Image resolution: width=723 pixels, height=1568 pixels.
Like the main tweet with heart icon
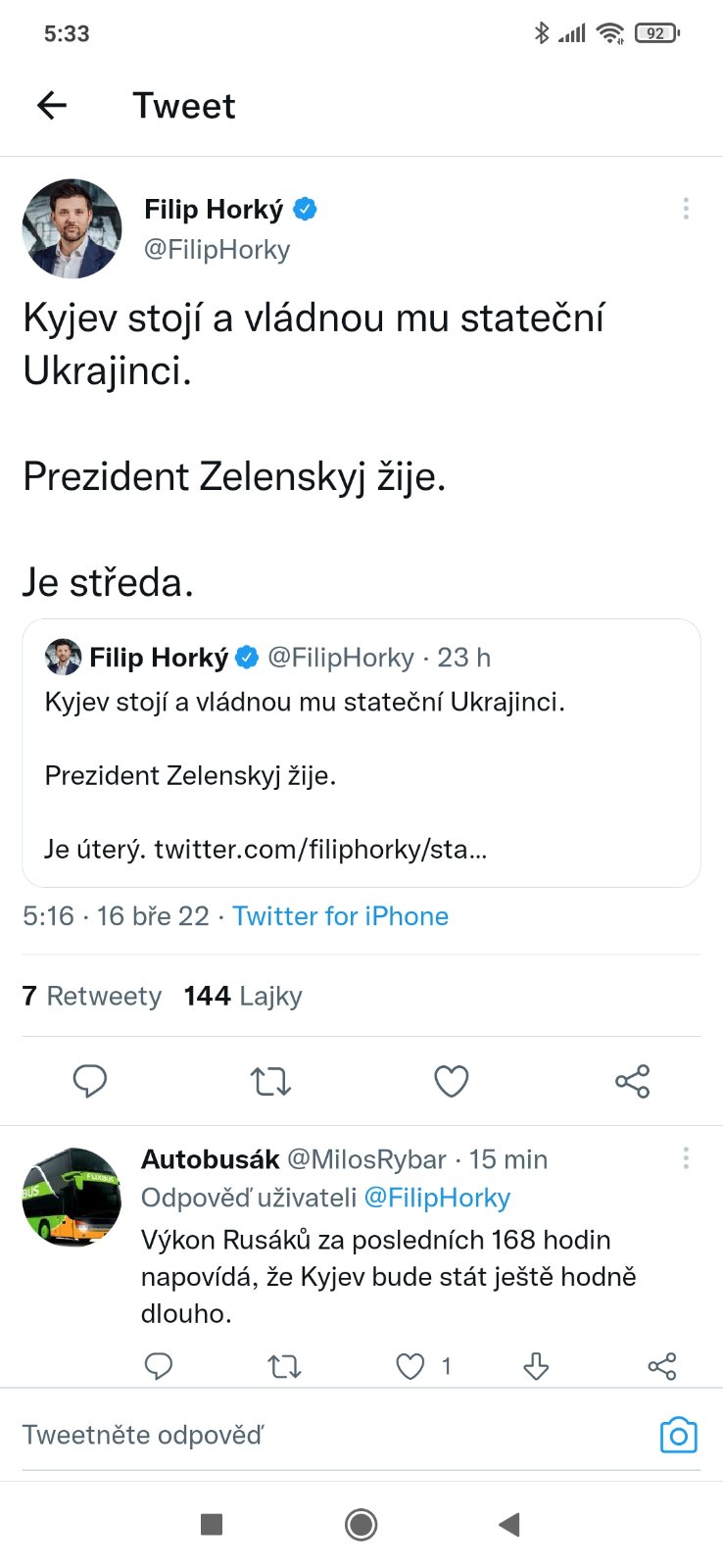coord(452,1081)
